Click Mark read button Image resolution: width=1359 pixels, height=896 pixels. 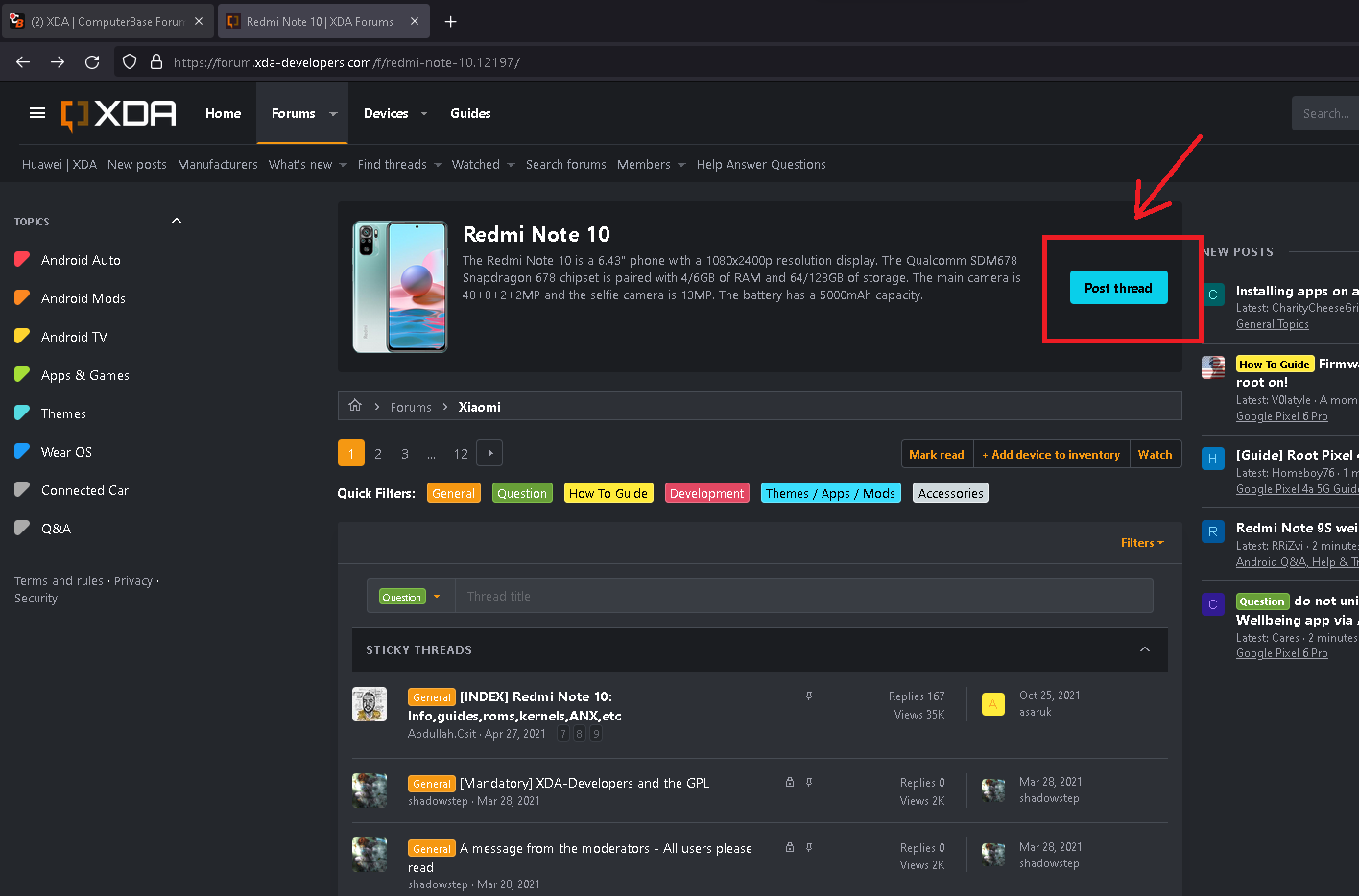[x=937, y=454]
